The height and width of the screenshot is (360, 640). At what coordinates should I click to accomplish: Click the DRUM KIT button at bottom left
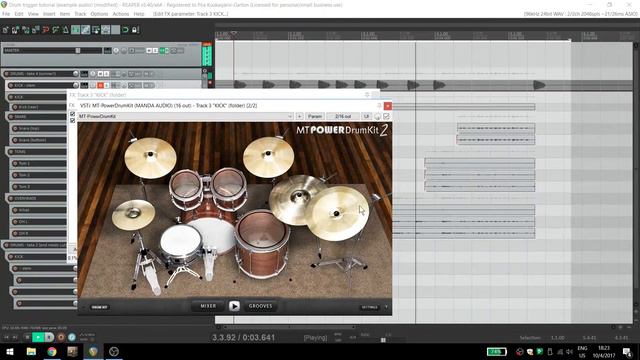coord(100,307)
